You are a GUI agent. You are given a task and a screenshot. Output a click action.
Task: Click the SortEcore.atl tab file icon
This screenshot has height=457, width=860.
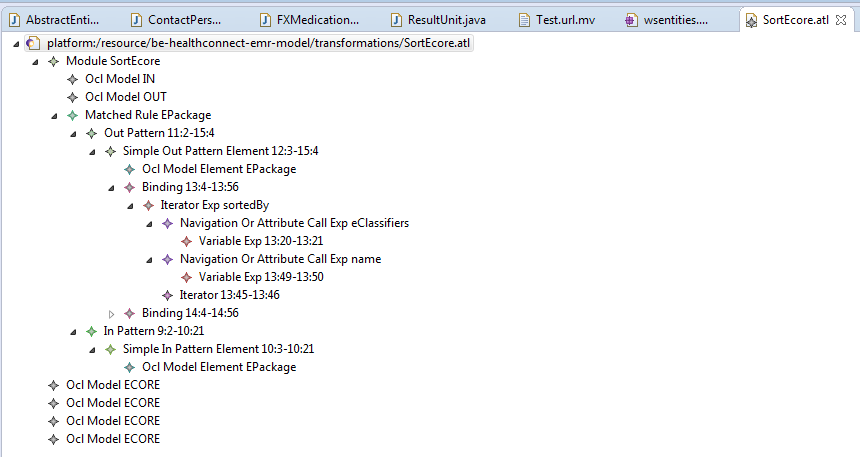(x=751, y=21)
